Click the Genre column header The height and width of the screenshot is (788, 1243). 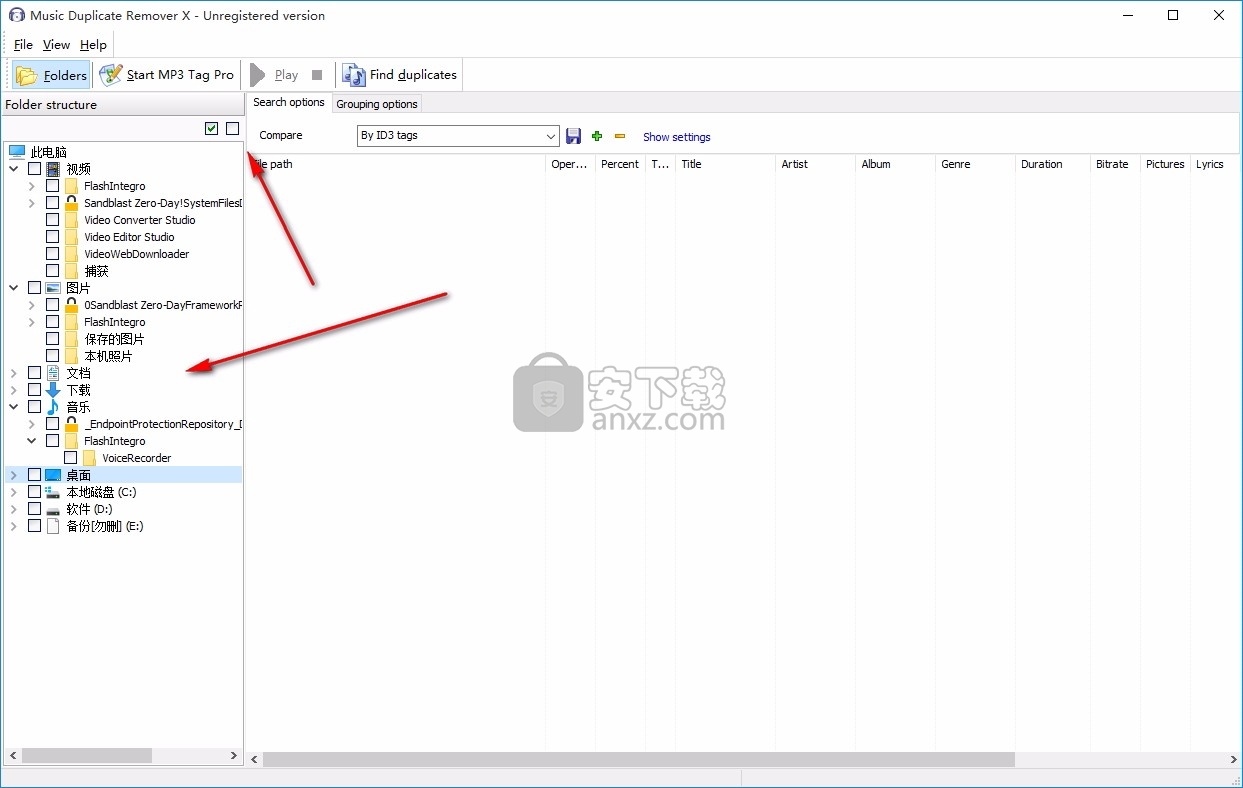975,164
